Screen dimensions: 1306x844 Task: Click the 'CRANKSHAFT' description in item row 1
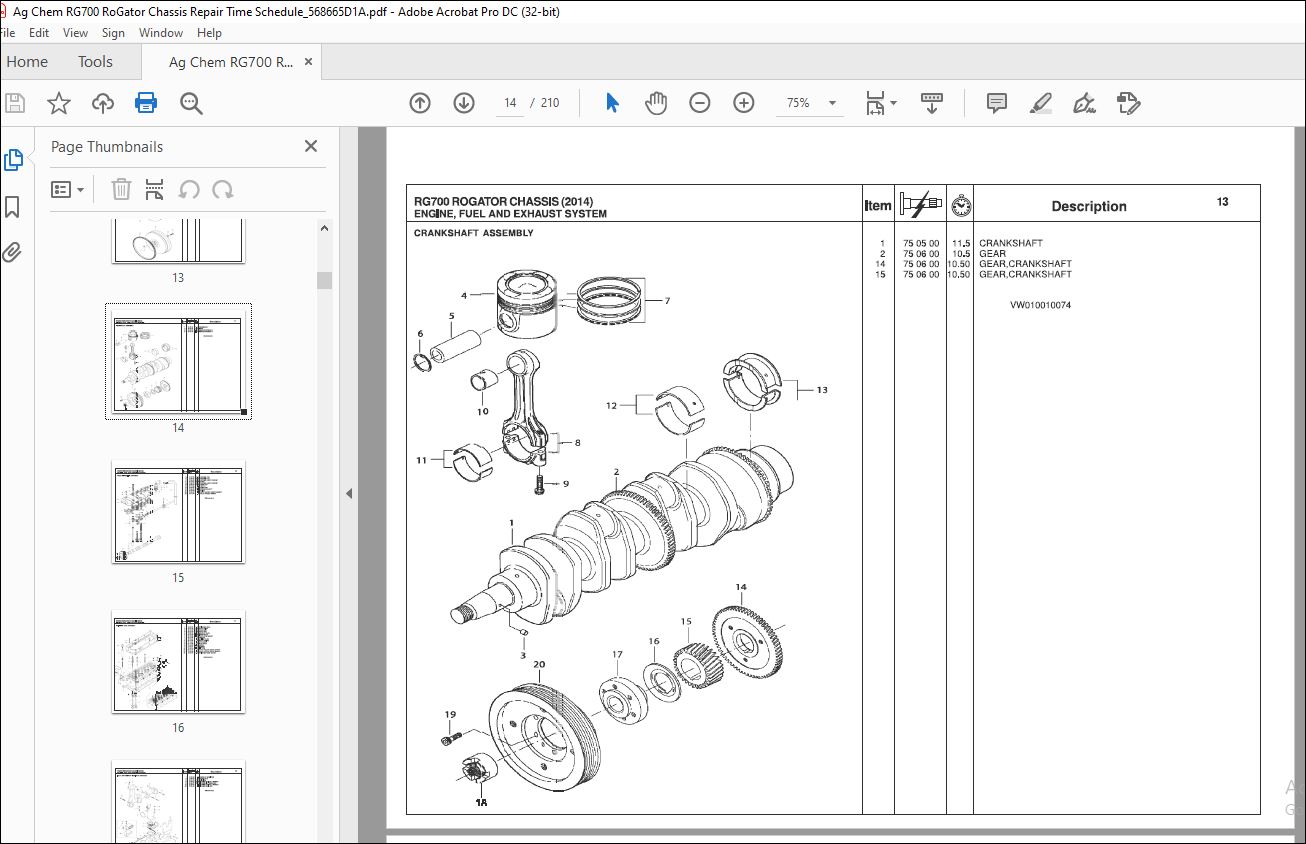click(1011, 243)
